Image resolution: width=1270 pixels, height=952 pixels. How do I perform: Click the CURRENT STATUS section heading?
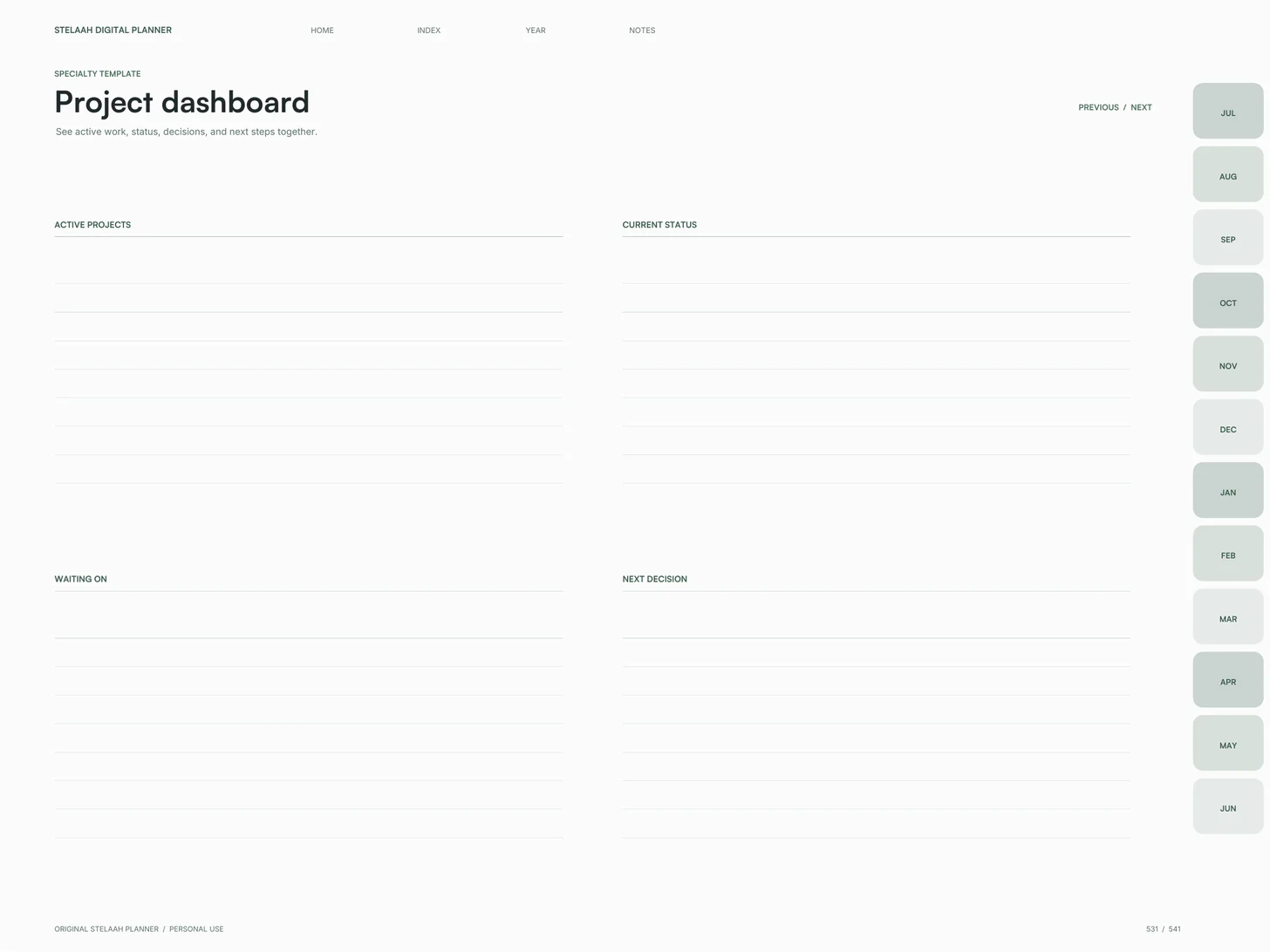click(x=659, y=225)
